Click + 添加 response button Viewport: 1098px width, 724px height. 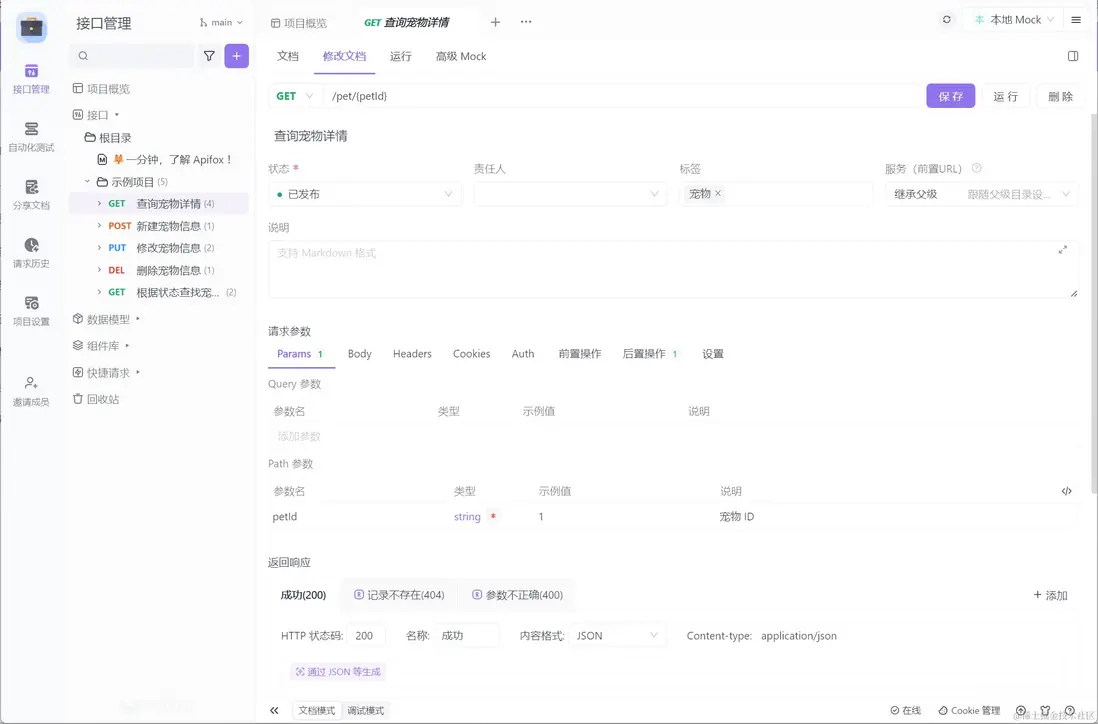[1050, 595]
